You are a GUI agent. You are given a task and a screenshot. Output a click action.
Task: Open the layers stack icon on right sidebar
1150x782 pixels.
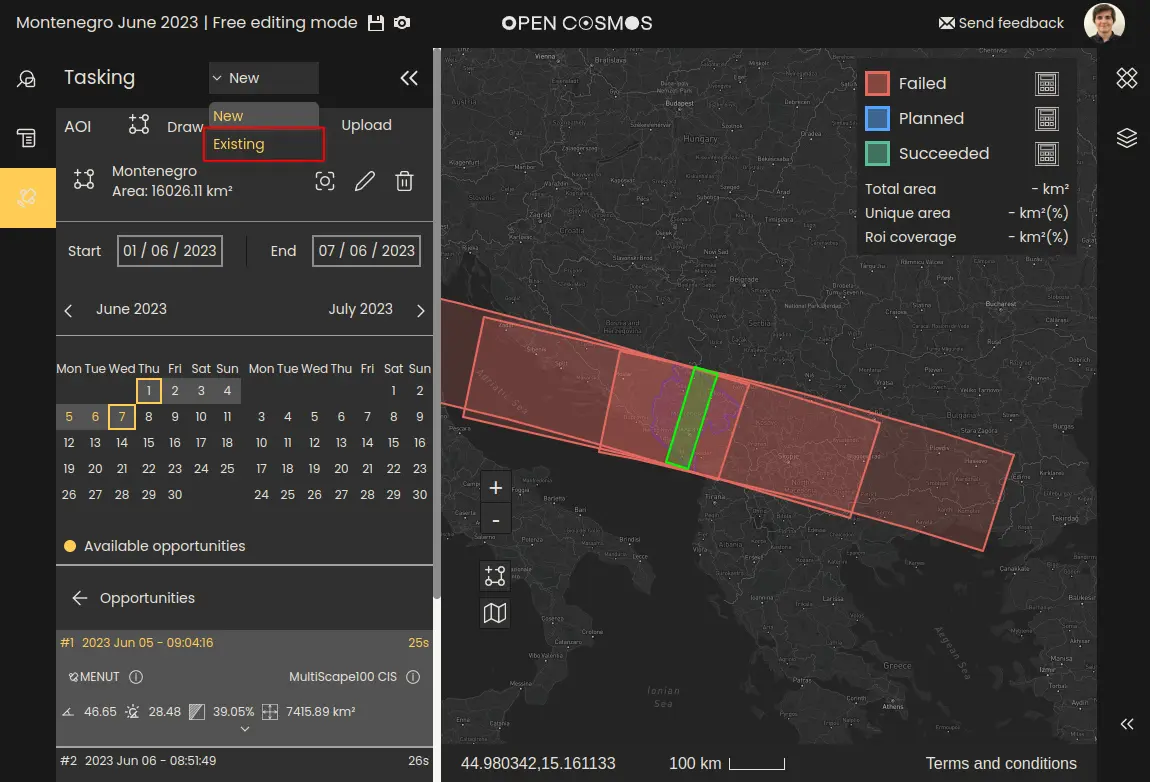pos(1127,138)
